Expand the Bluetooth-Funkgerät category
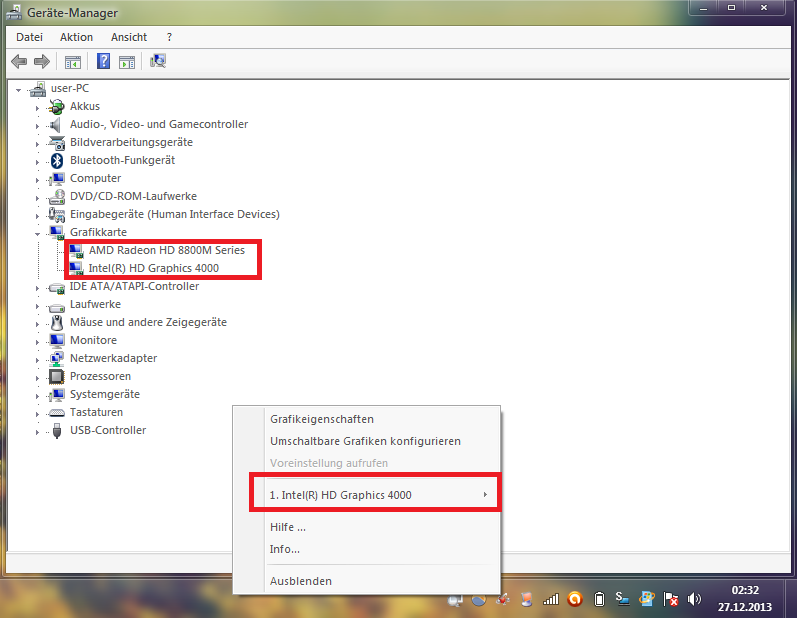The width and height of the screenshot is (797, 618). tap(37, 162)
